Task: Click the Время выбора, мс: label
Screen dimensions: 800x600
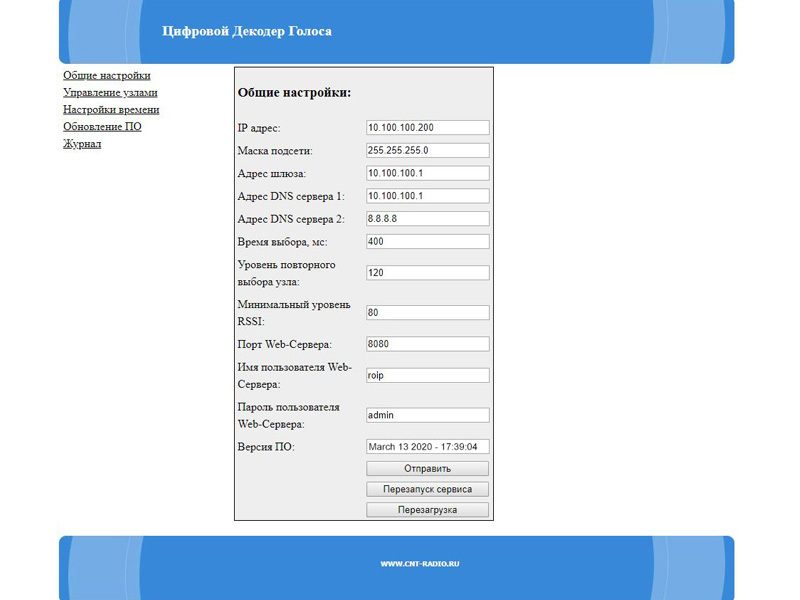Action: click(283, 242)
